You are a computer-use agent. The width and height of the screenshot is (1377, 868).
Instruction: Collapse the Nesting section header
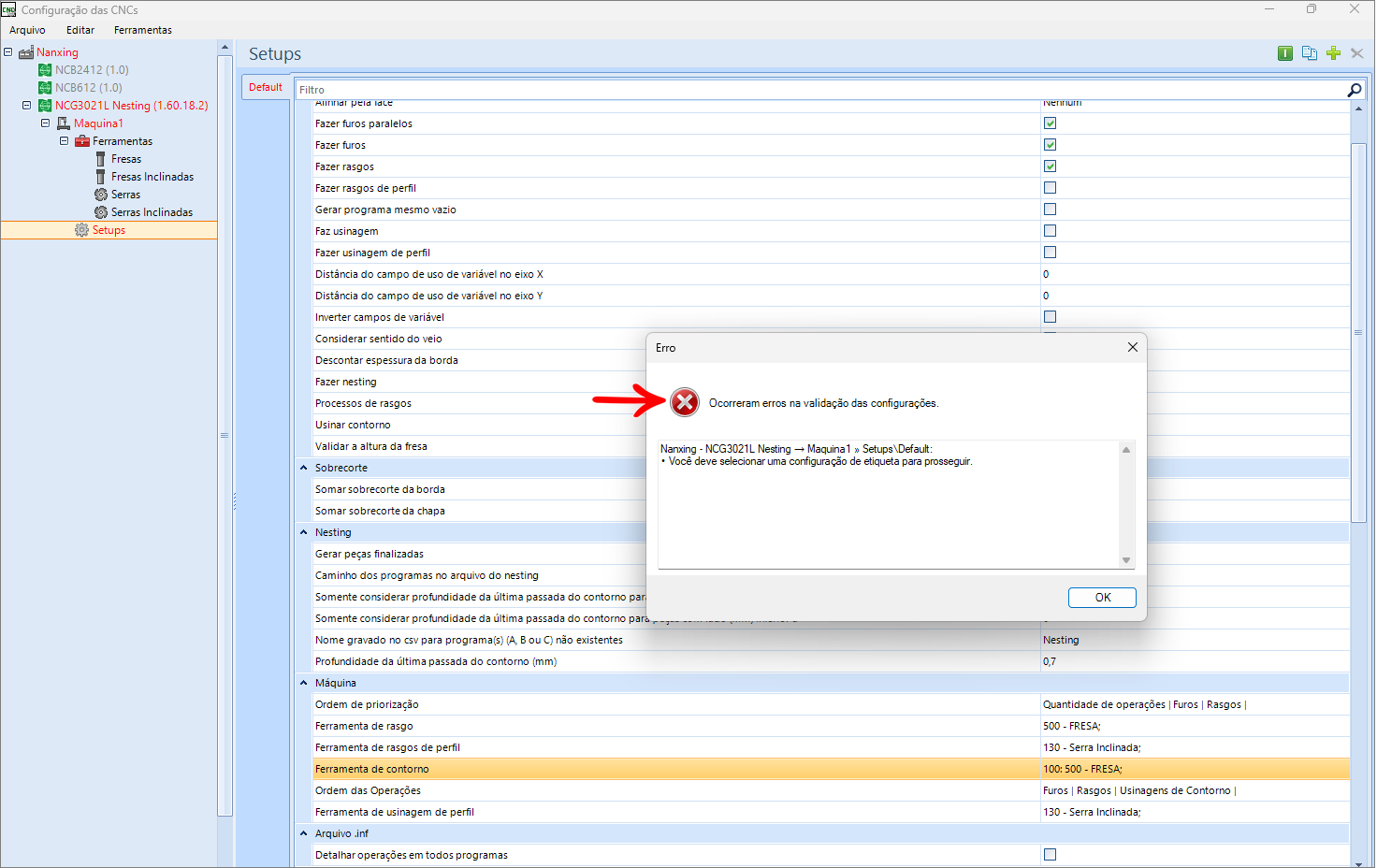(x=304, y=532)
